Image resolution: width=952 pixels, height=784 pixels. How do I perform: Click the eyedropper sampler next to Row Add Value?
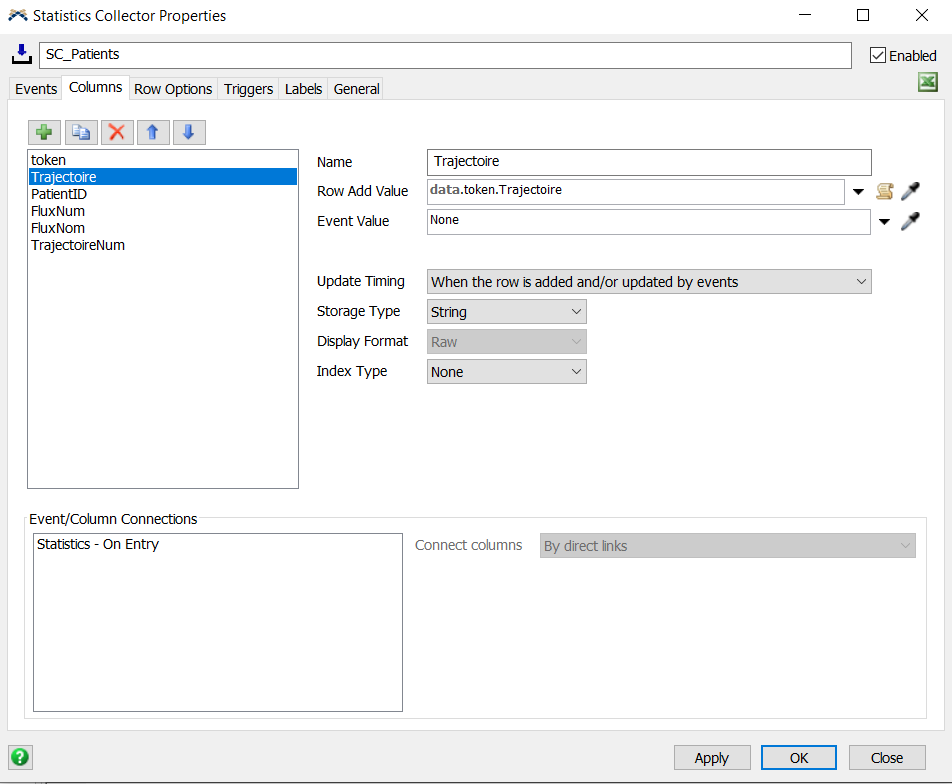click(910, 192)
